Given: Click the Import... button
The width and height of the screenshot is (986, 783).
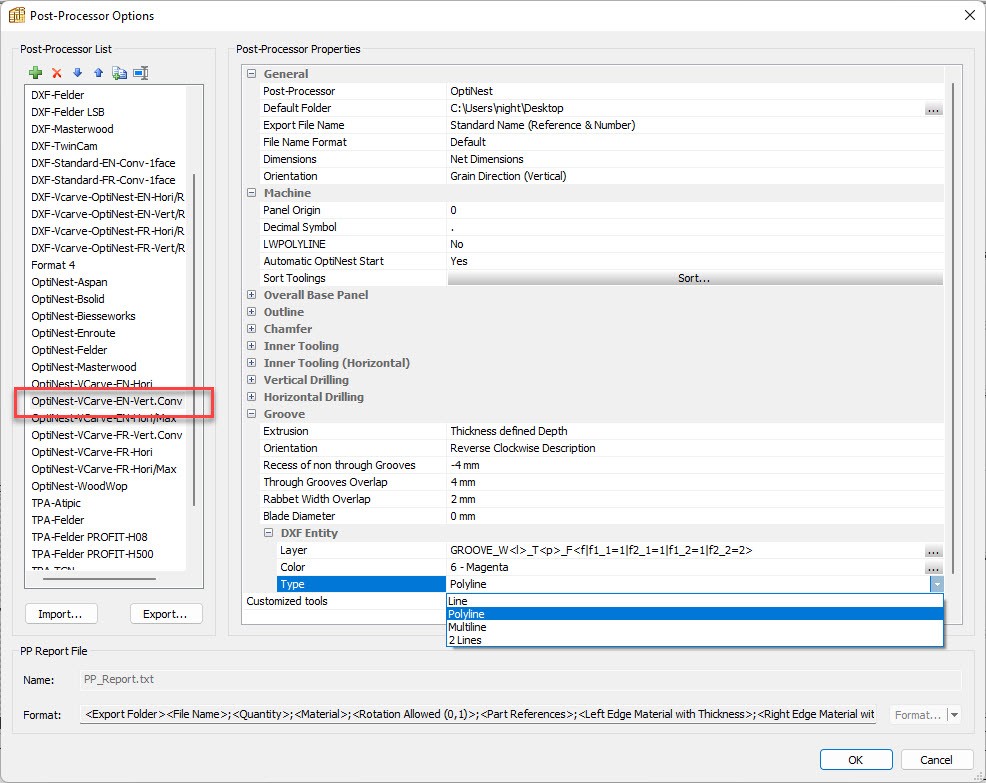Looking at the screenshot, I should point(61,614).
